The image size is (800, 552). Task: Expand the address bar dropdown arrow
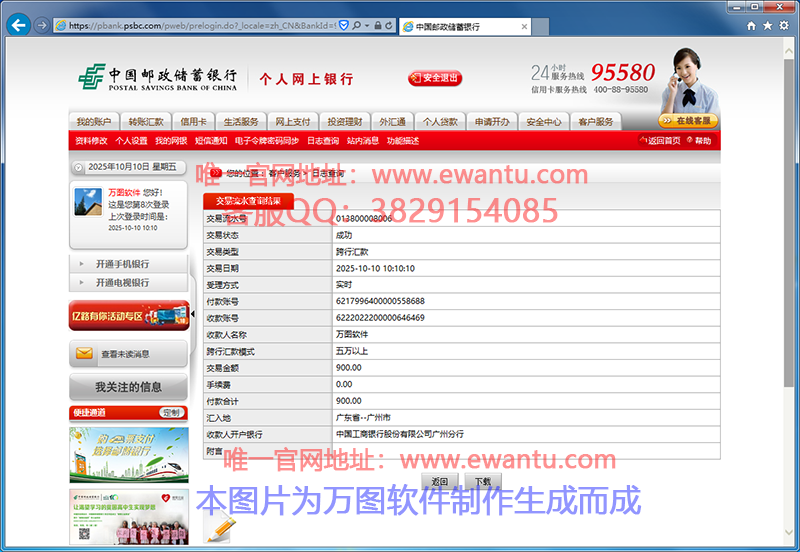coord(367,26)
